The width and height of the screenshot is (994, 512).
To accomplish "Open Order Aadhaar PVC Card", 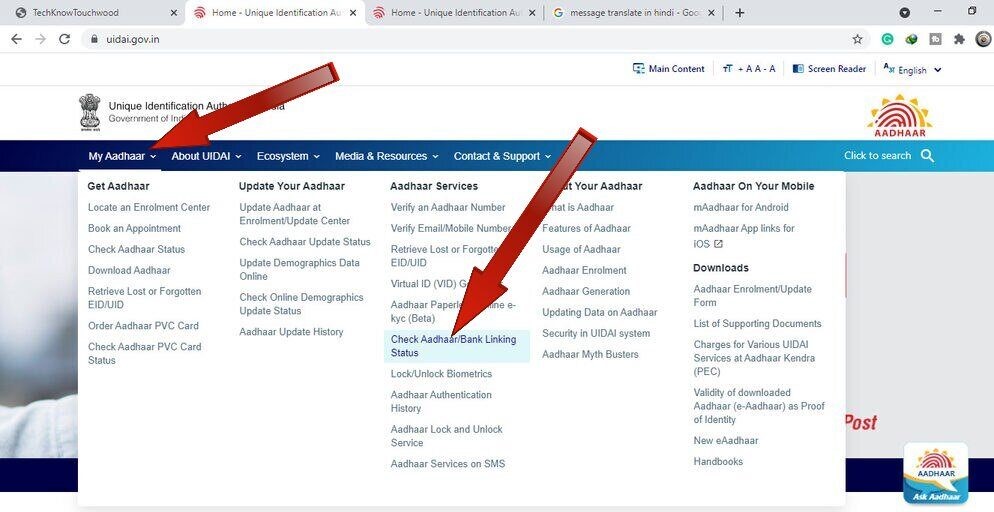I will (x=143, y=326).
